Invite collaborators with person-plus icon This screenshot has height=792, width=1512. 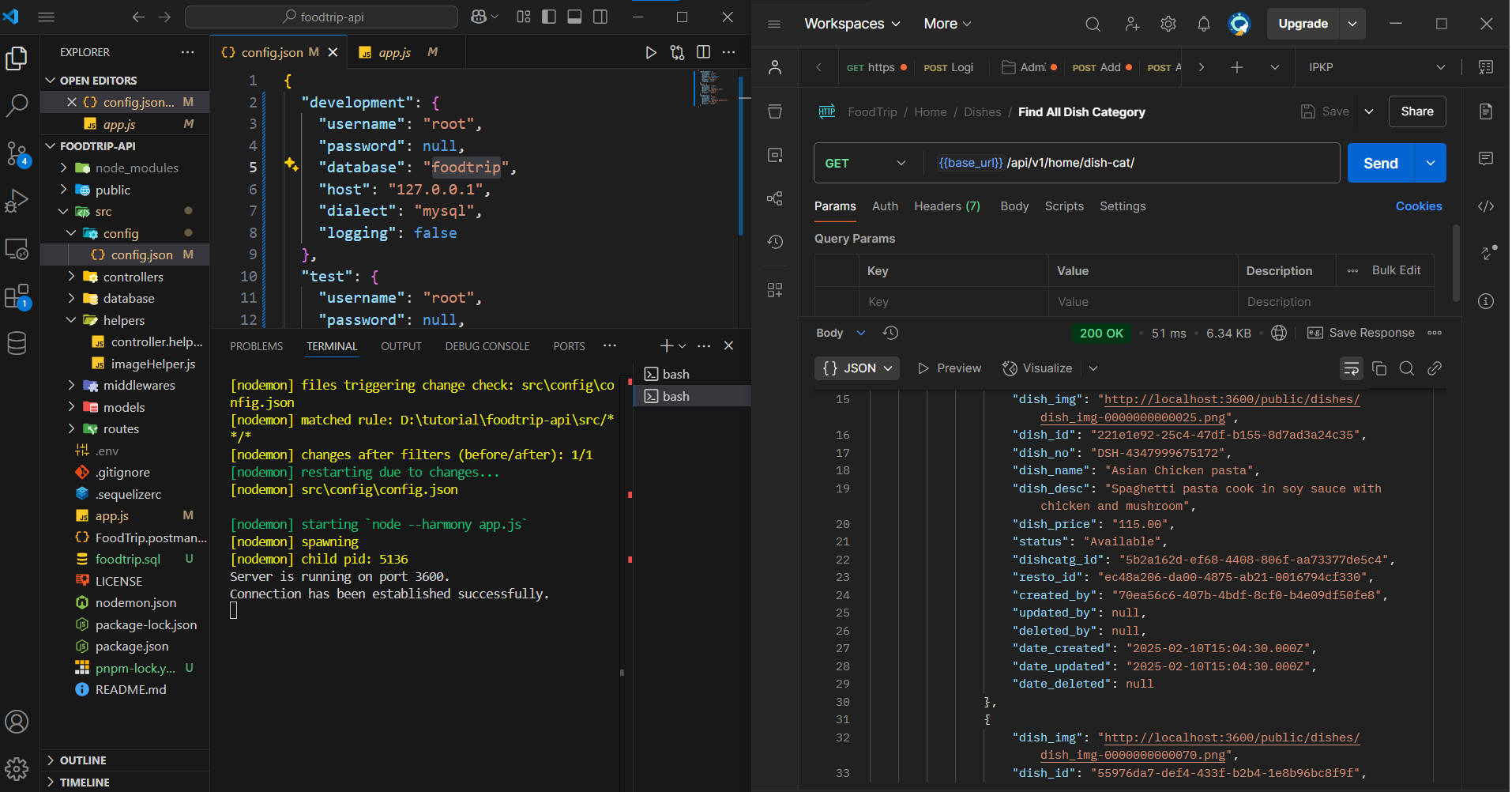click(x=1132, y=25)
